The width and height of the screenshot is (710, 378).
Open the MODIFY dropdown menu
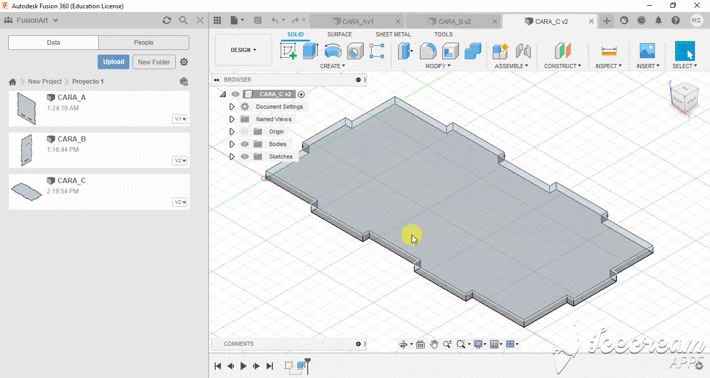point(437,66)
